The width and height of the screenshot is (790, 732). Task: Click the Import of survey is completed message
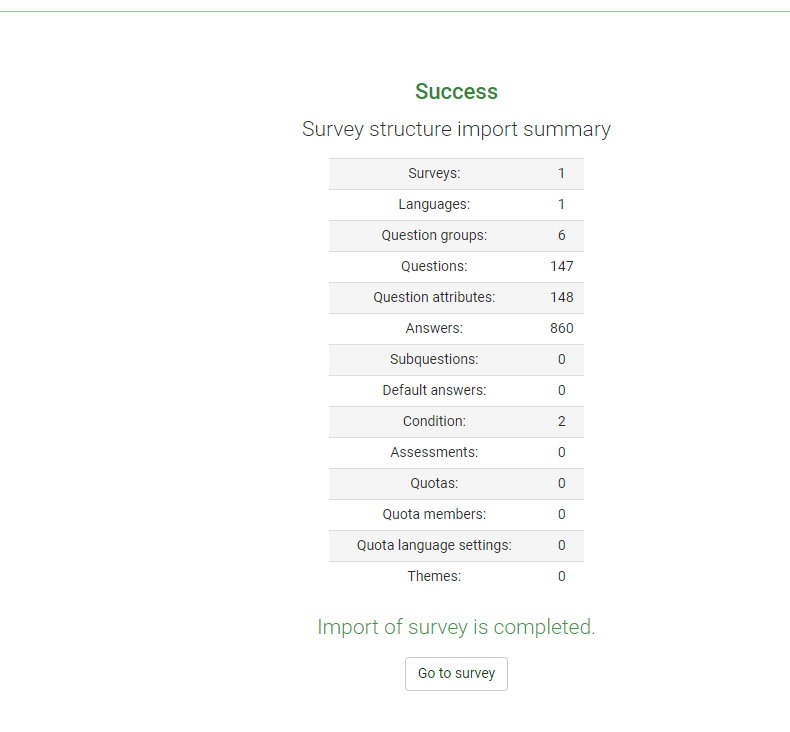[456, 627]
